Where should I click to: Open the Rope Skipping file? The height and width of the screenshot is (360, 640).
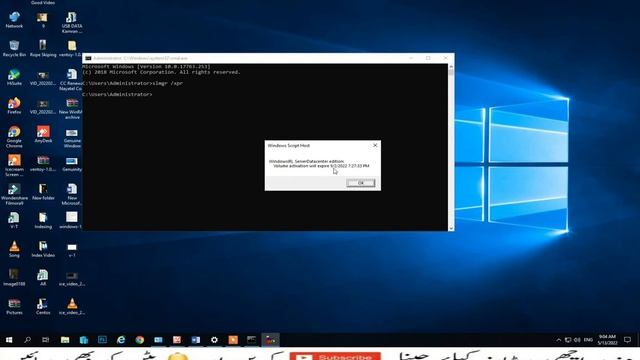coord(43,48)
